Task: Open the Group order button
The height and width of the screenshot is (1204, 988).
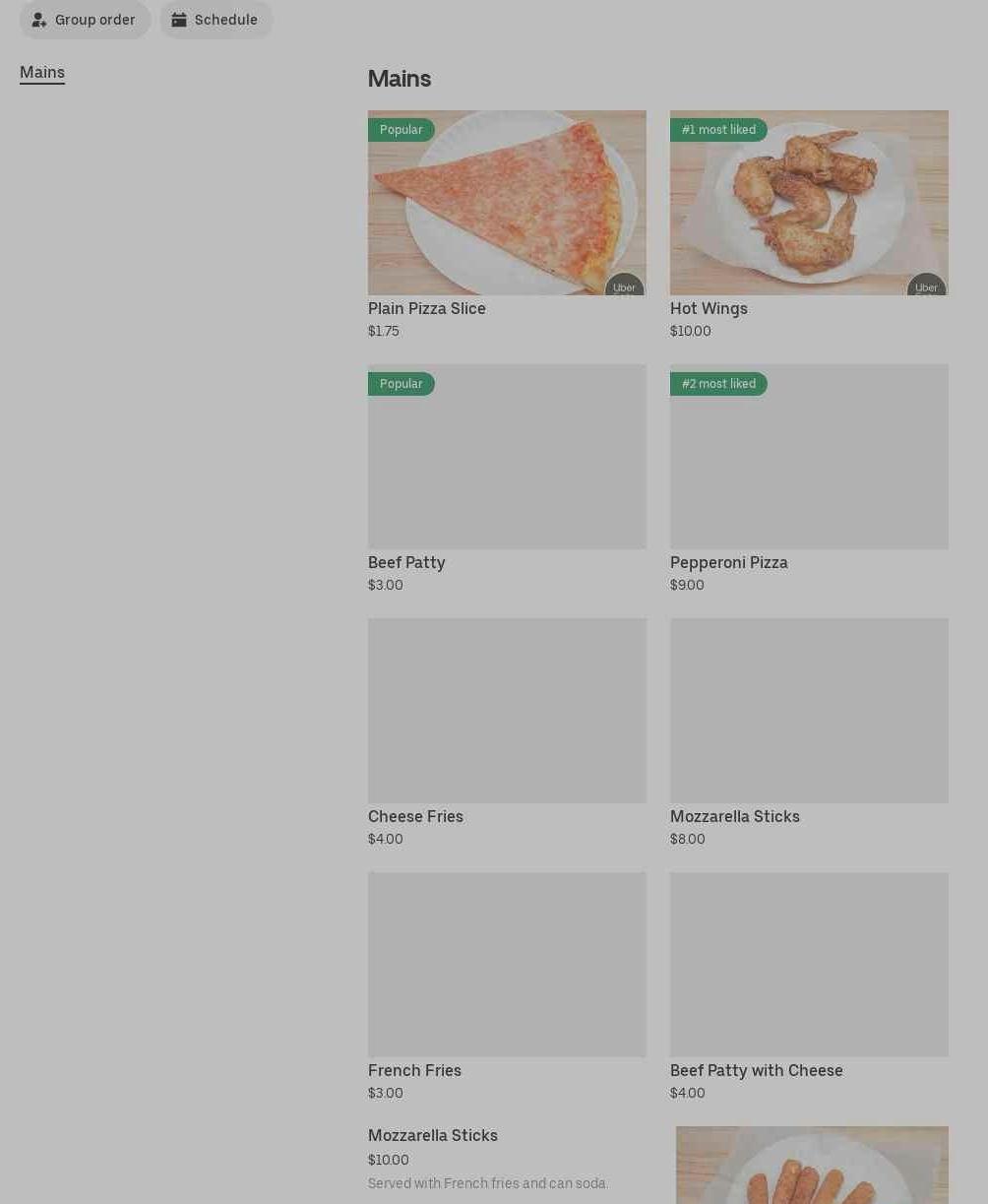Action: 86,20
